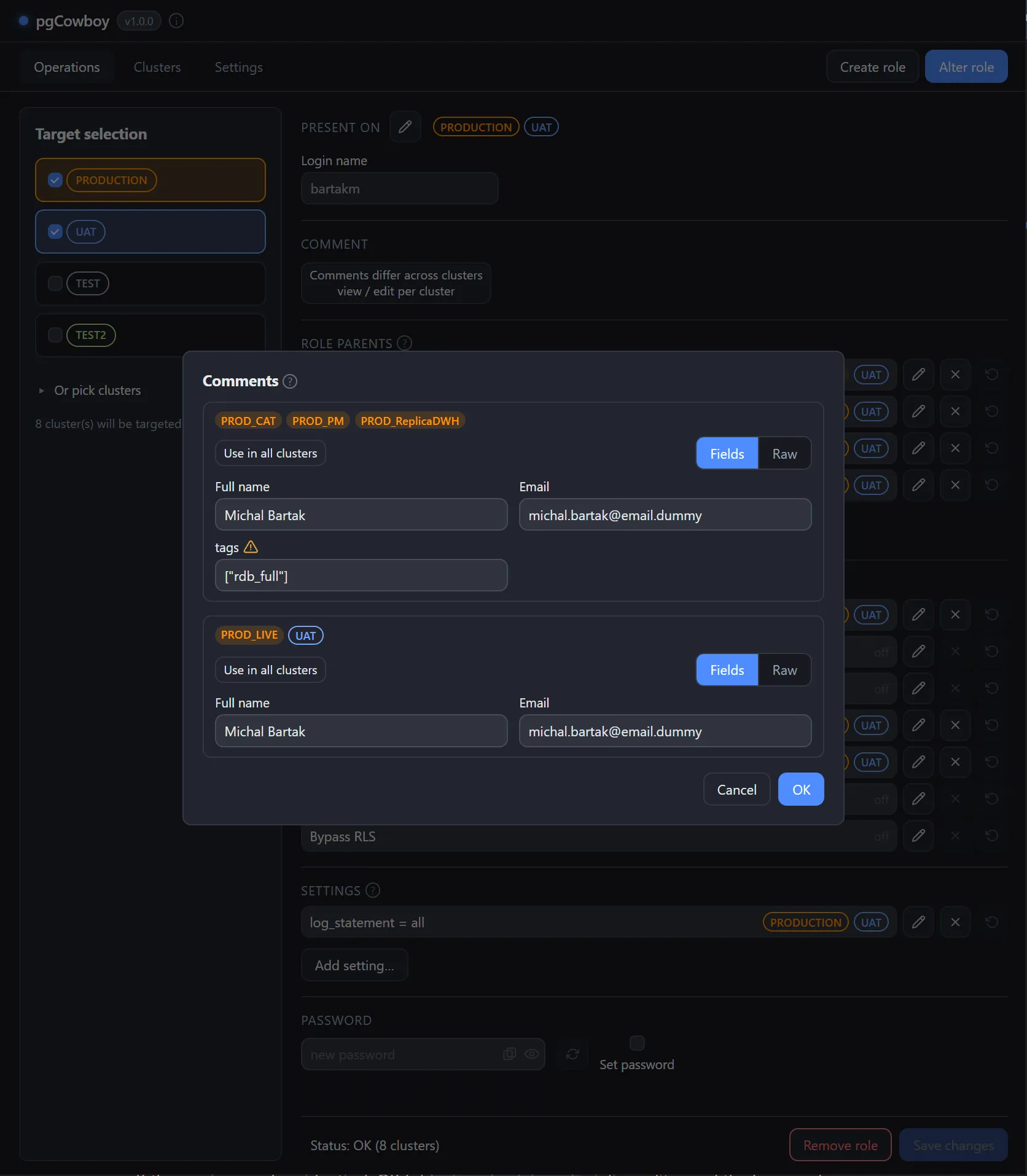
Task: Revert the Bypass RLS row with its undo icon
Action: [x=991, y=835]
